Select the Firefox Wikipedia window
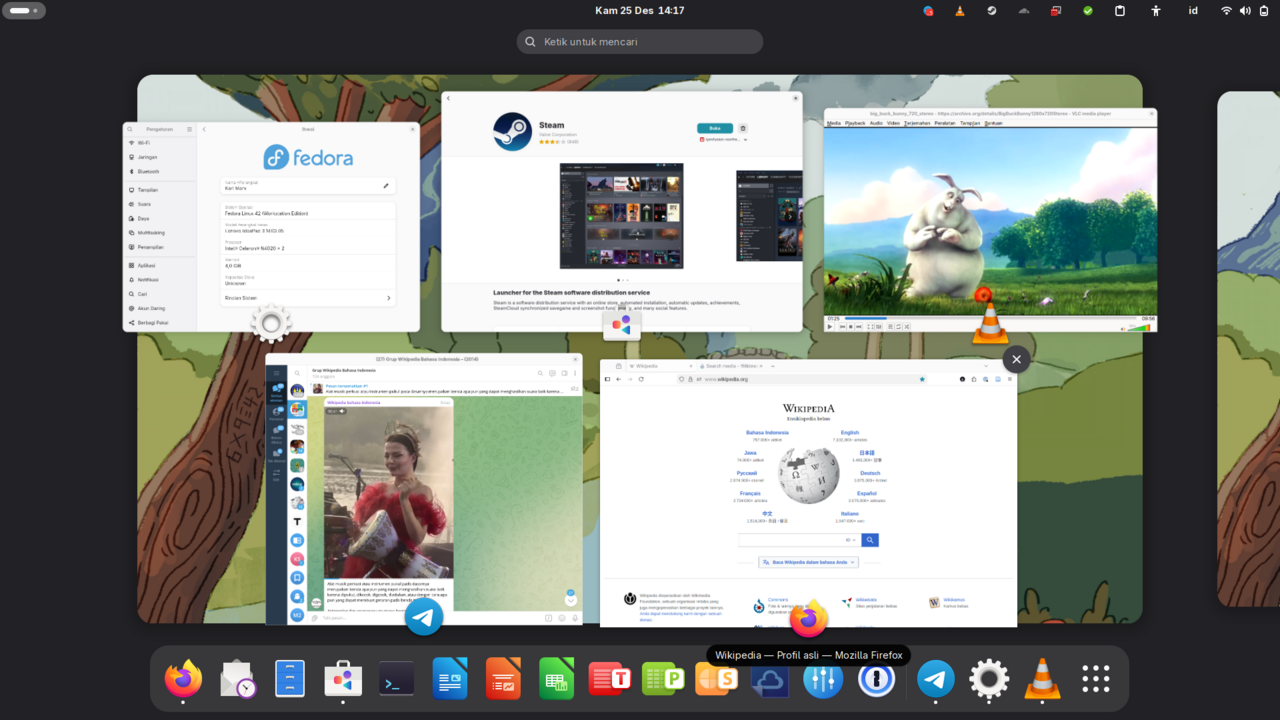1280x720 pixels. coord(808,494)
